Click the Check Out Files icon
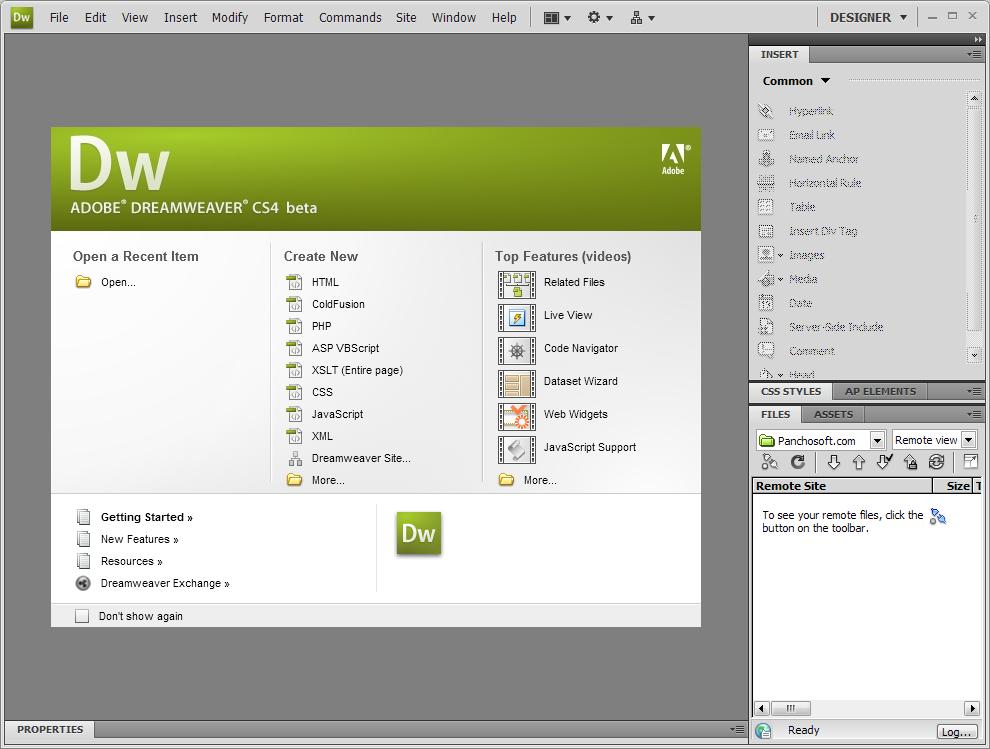990x749 pixels. (885, 462)
